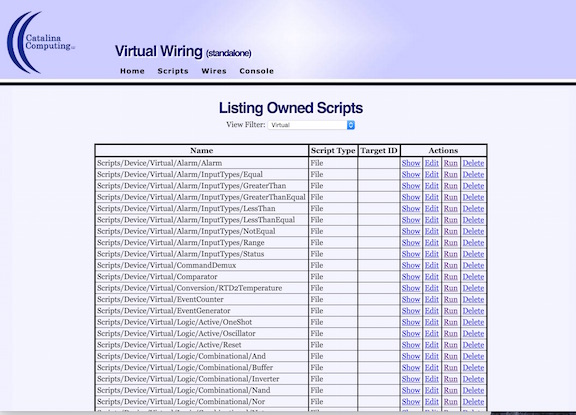Click the Listing Owned Scripts heading
The width and height of the screenshot is (576, 415).
(x=291, y=108)
